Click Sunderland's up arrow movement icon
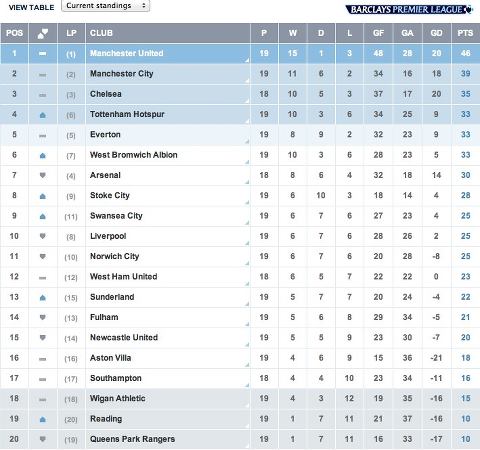Image resolution: width=480 pixels, height=450 pixels. pos(43,297)
